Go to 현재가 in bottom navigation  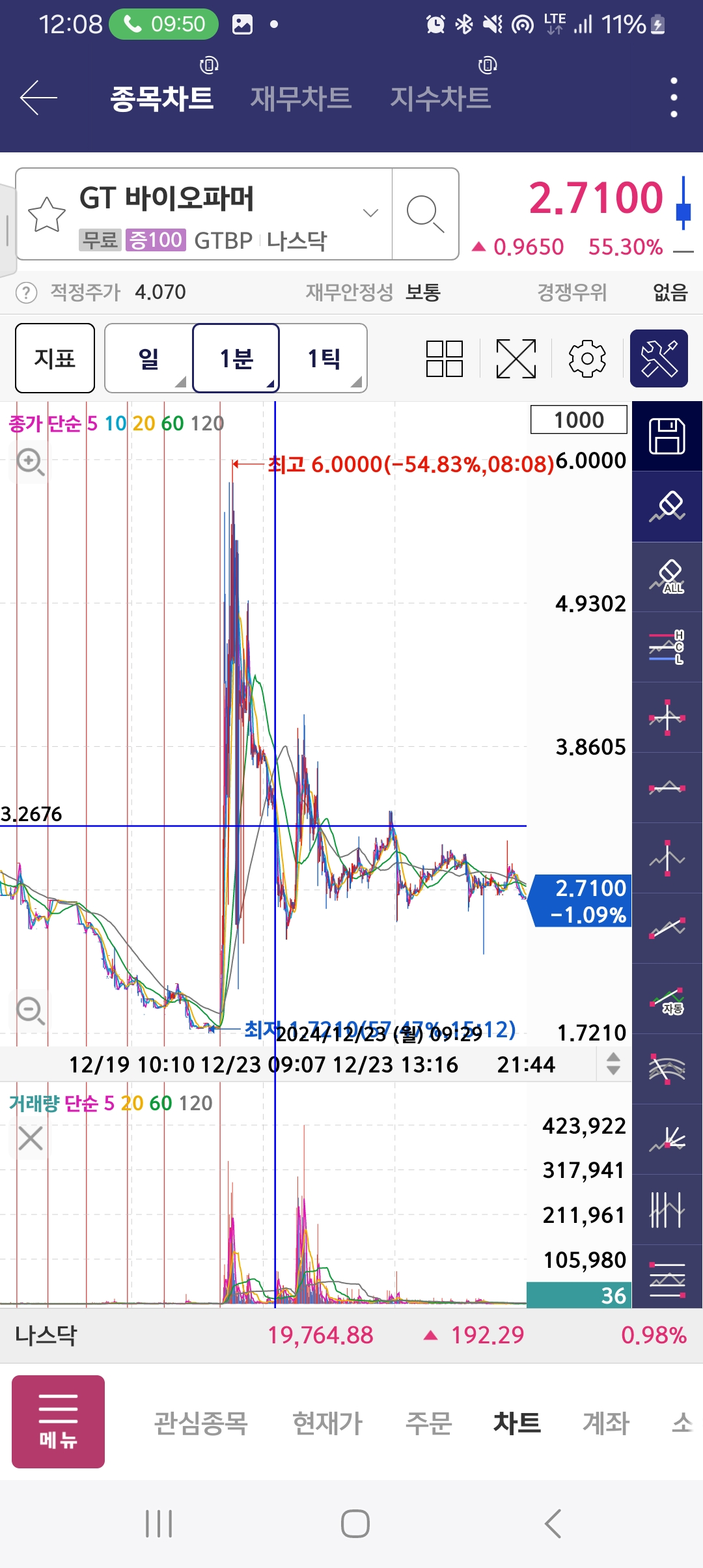coord(327,1423)
